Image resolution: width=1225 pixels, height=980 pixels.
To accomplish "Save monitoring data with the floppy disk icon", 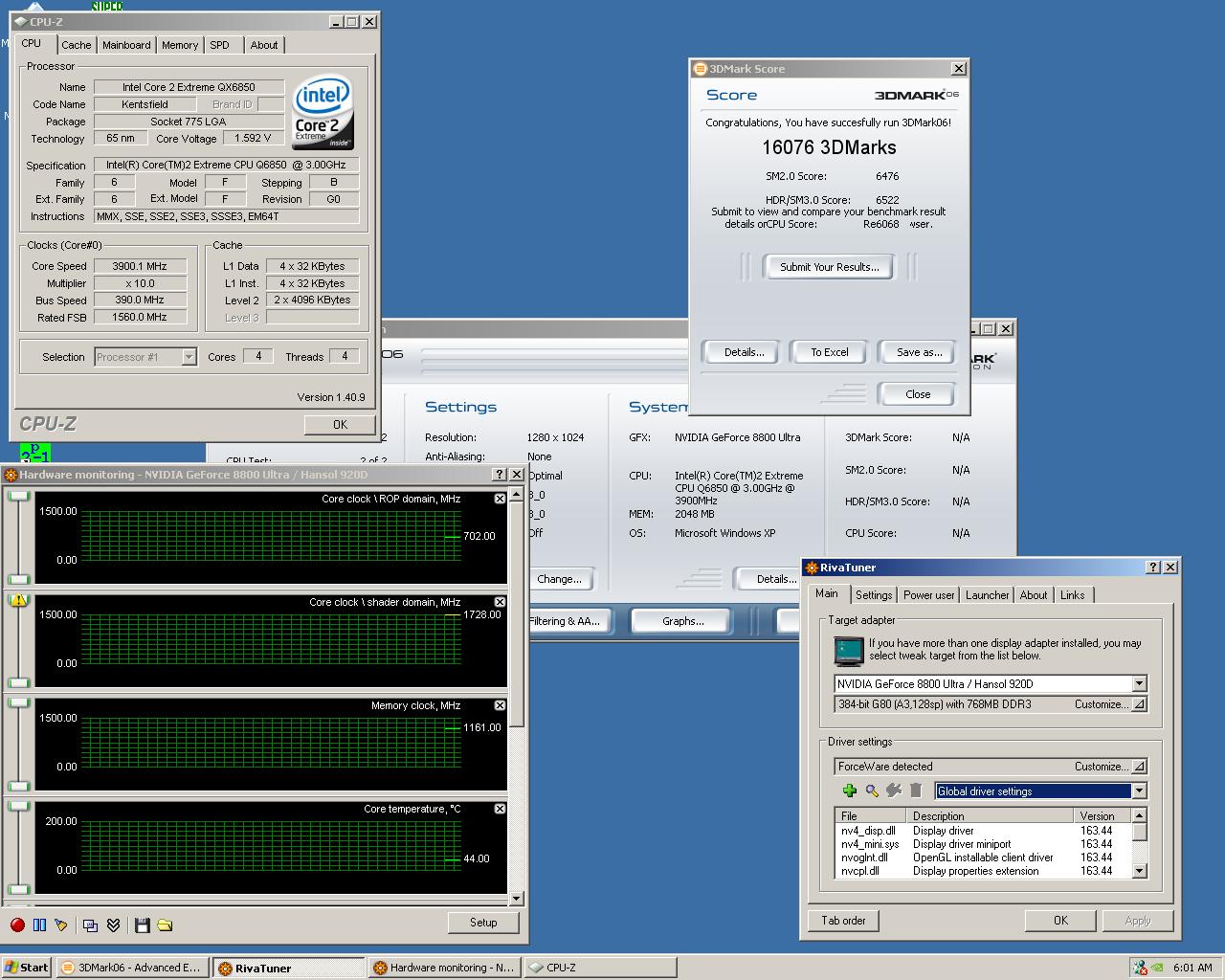I will click(x=143, y=924).
